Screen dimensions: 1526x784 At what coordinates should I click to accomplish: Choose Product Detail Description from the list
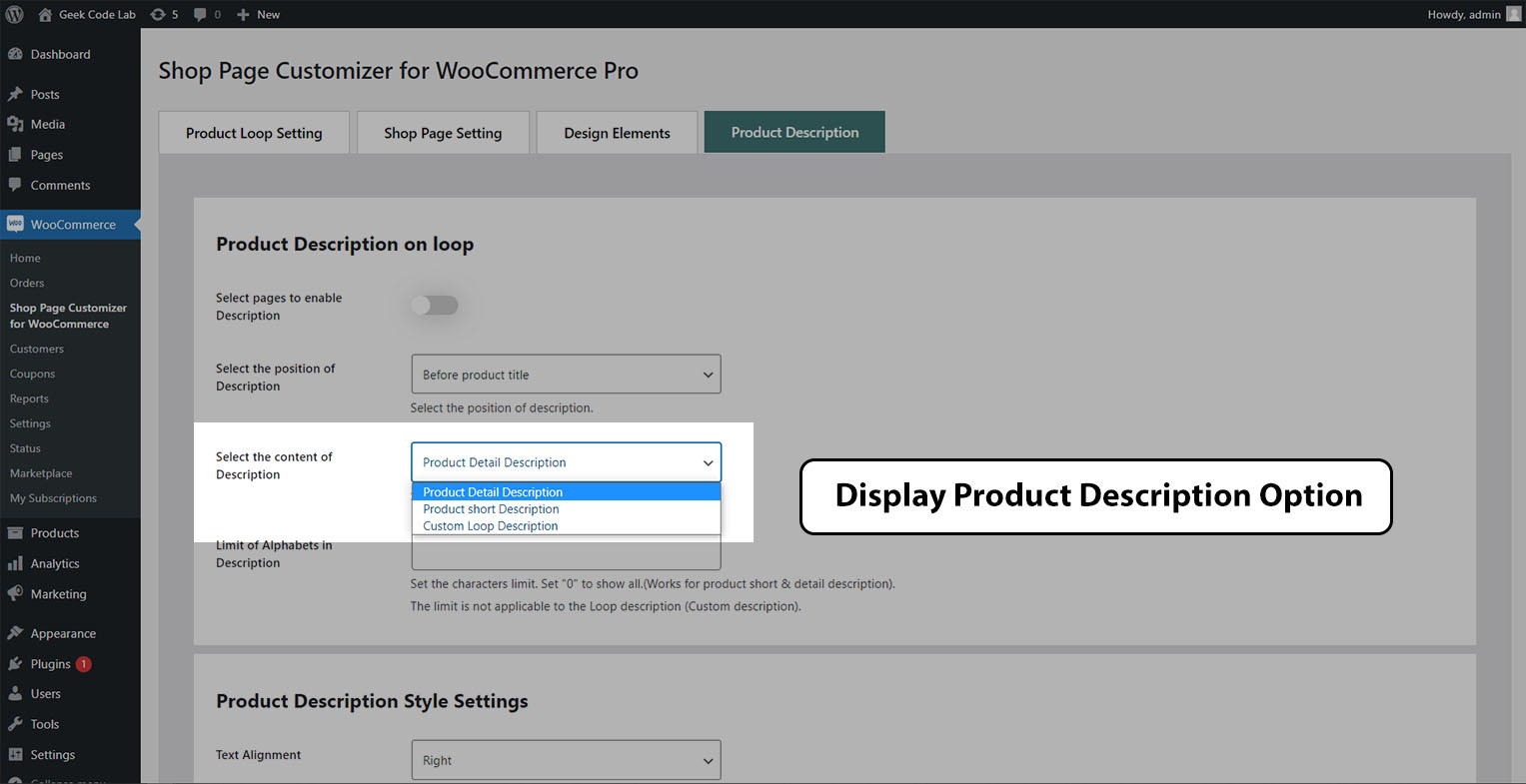click(x=566, y=492)
